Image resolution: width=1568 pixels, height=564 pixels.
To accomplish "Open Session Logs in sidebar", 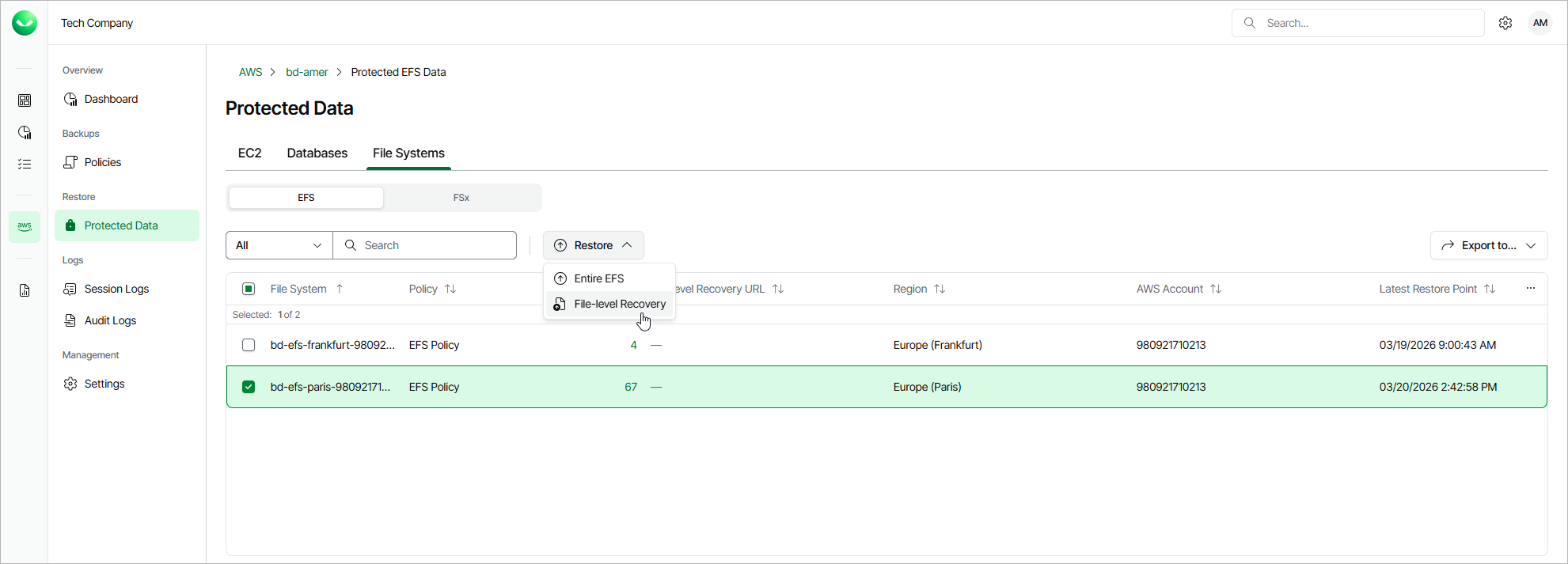I will click(x=116, y=289).
